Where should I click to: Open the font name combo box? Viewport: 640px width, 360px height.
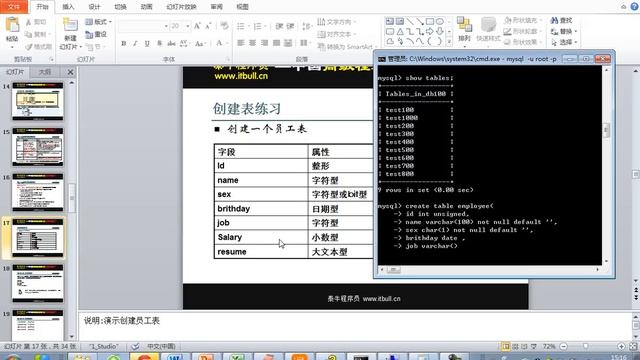[143, 26]
